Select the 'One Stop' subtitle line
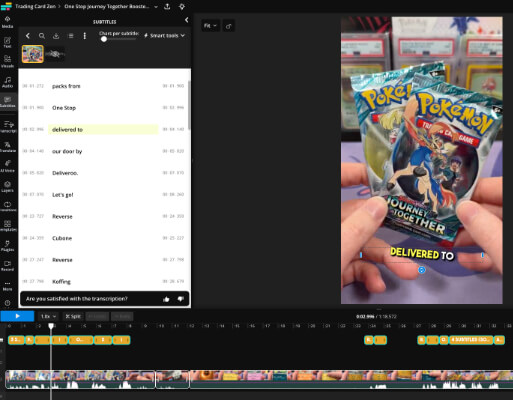 pos(103,108)
